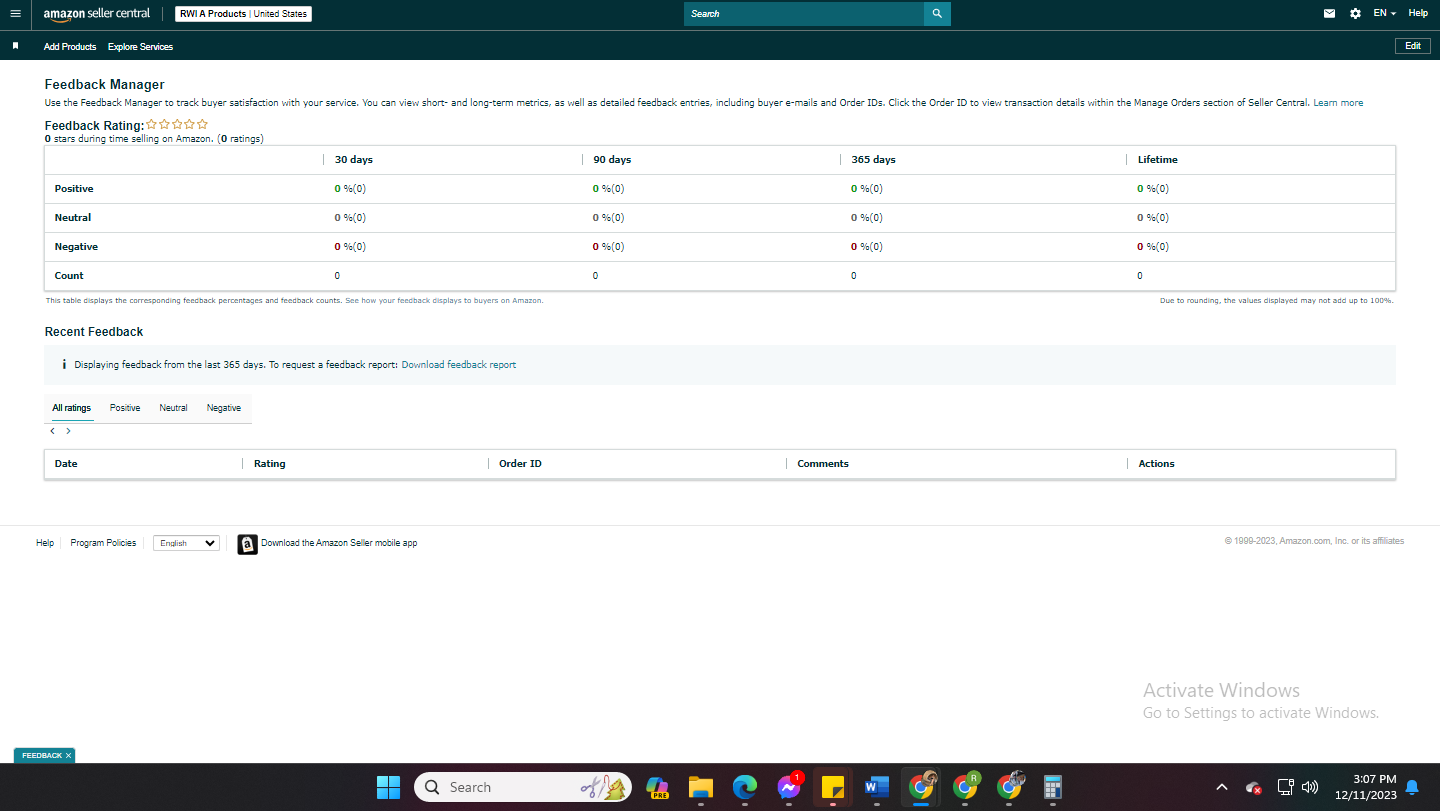Open Sticky Notes from the taskbar

(832, 787)
